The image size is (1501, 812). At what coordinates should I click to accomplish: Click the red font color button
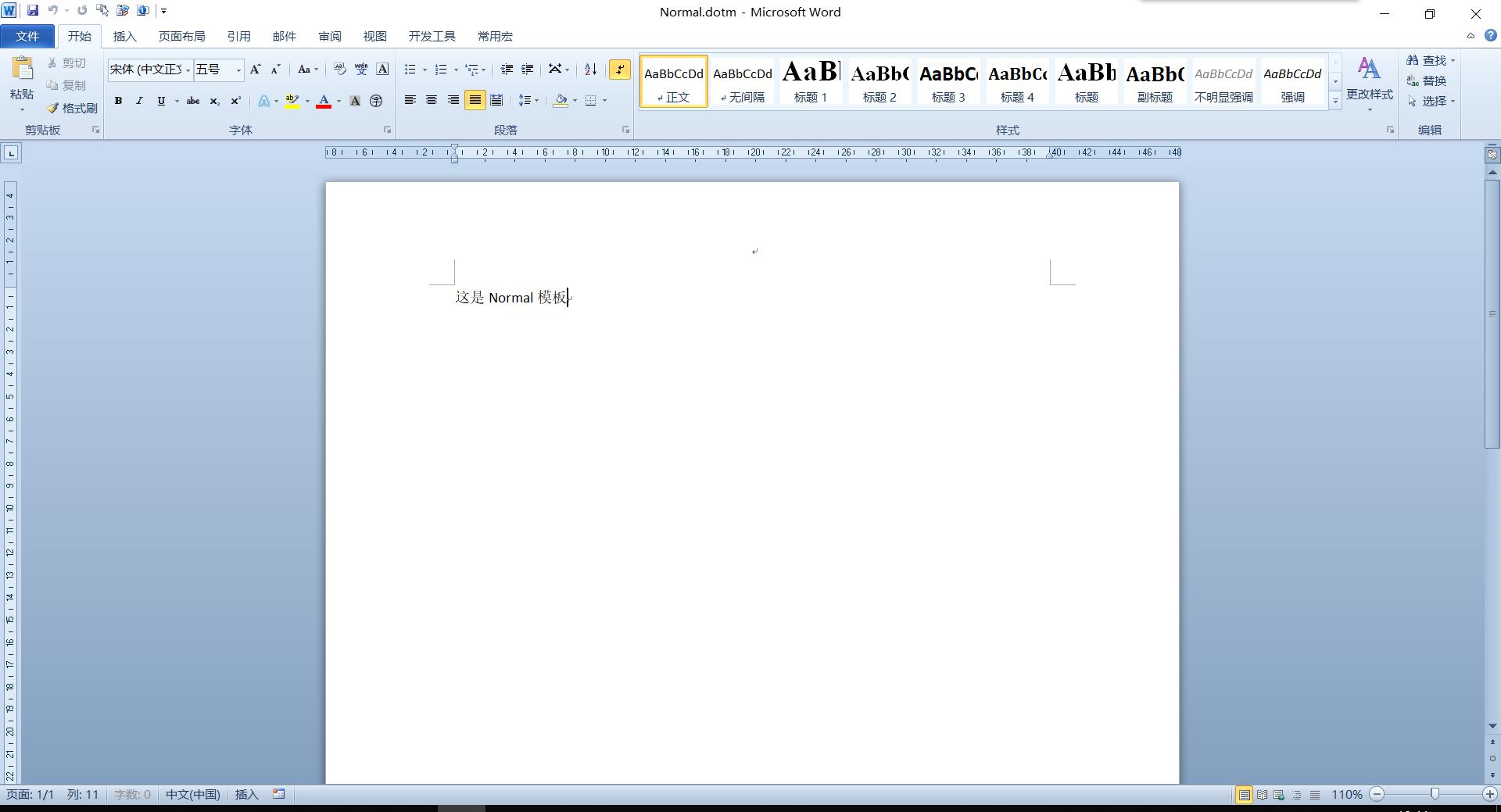[x=323, y=101]
